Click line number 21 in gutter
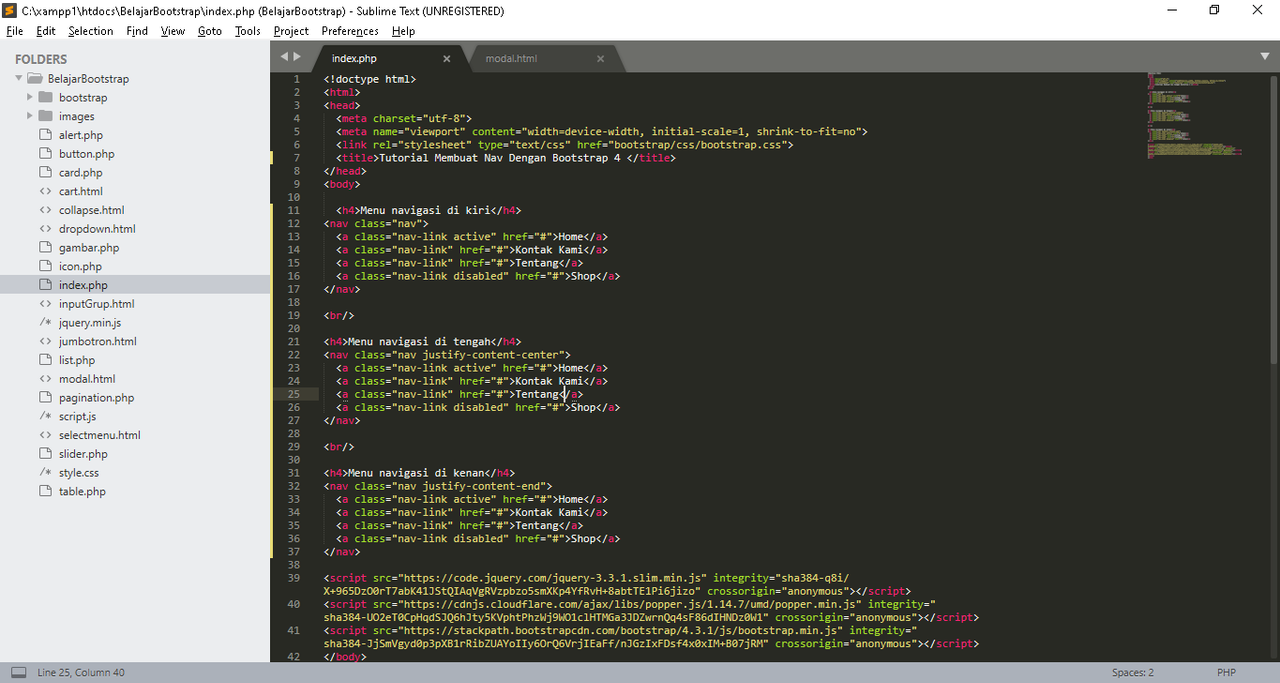 pyautogui.click(x=293, y=341)
